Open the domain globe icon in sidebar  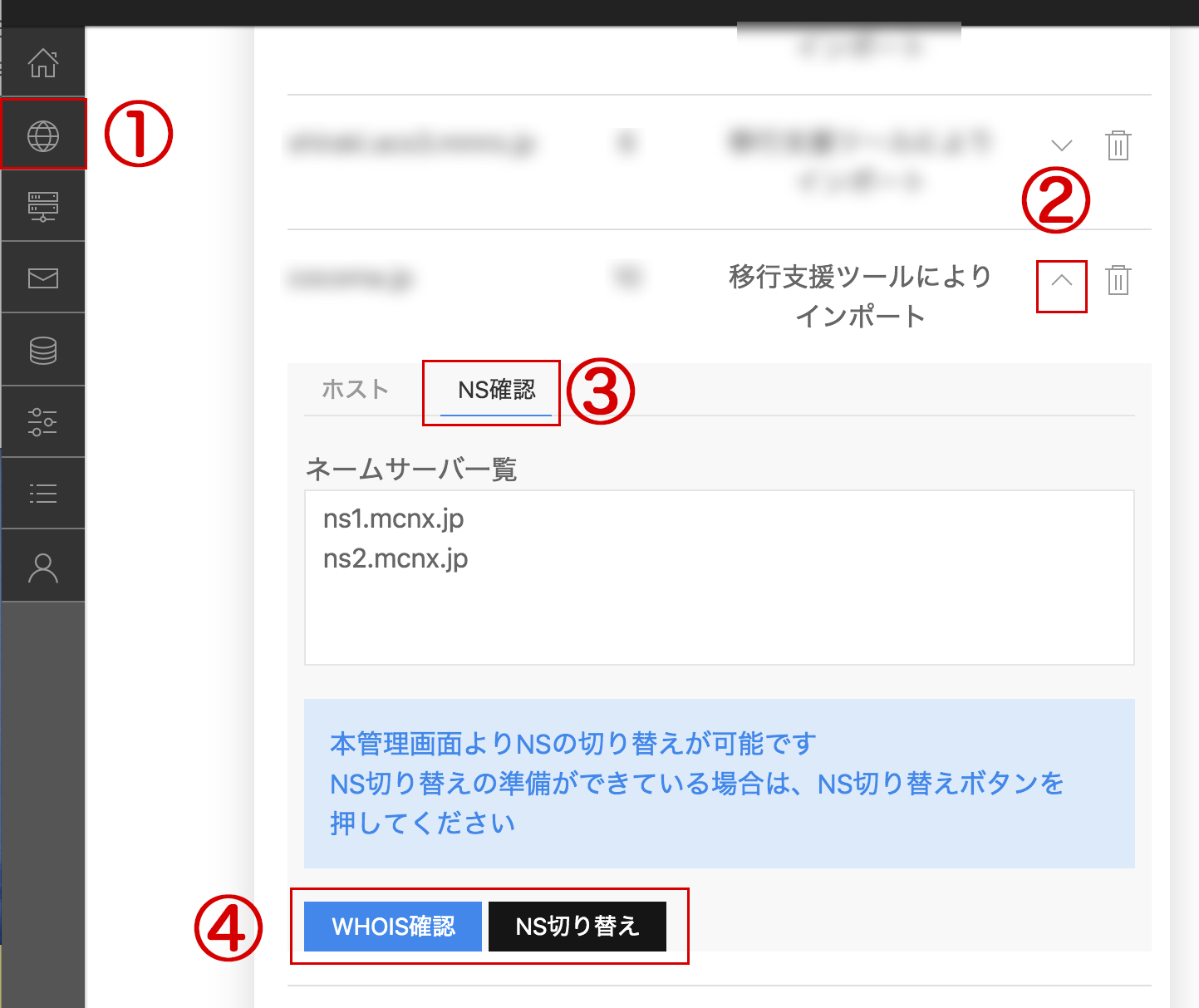[x=43, y=135]
